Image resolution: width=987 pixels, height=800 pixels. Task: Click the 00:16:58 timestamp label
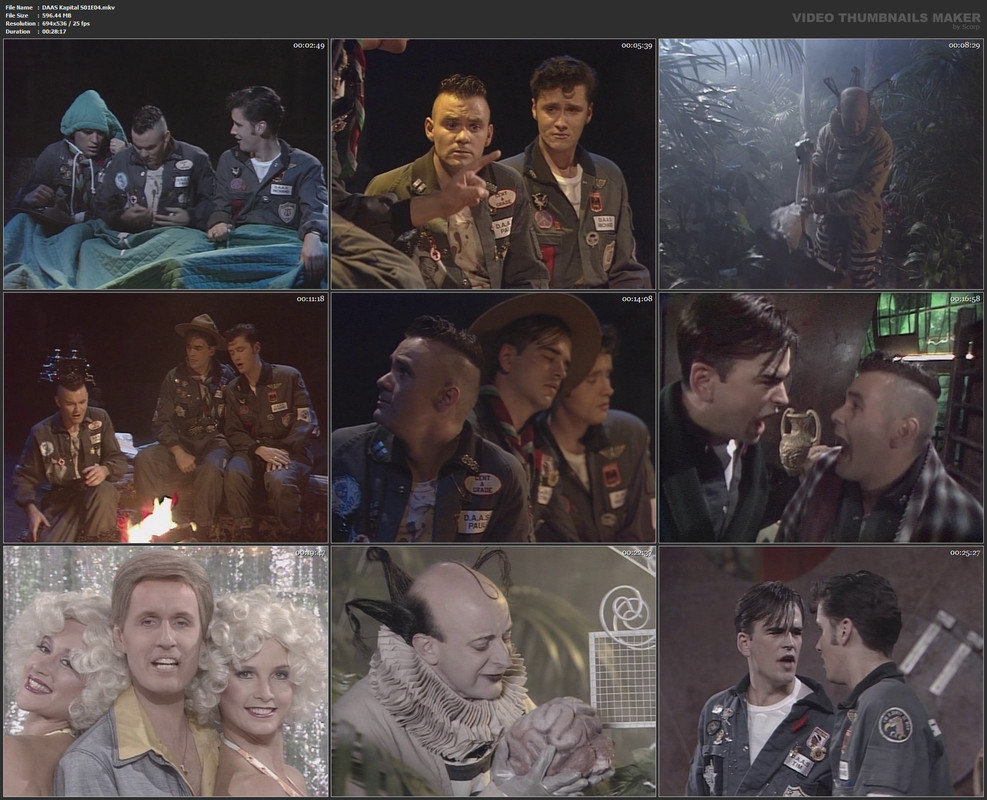click(965, 299)
